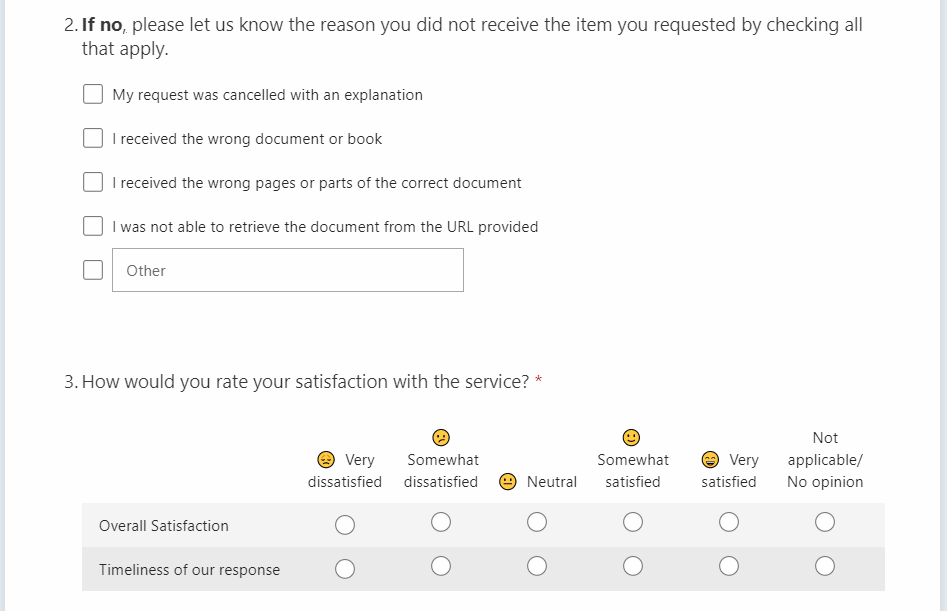Viewport: 947px width, 611px height.
Task: Click the Somewhat dissatisfied emoji icon
Action: (441, 437)
